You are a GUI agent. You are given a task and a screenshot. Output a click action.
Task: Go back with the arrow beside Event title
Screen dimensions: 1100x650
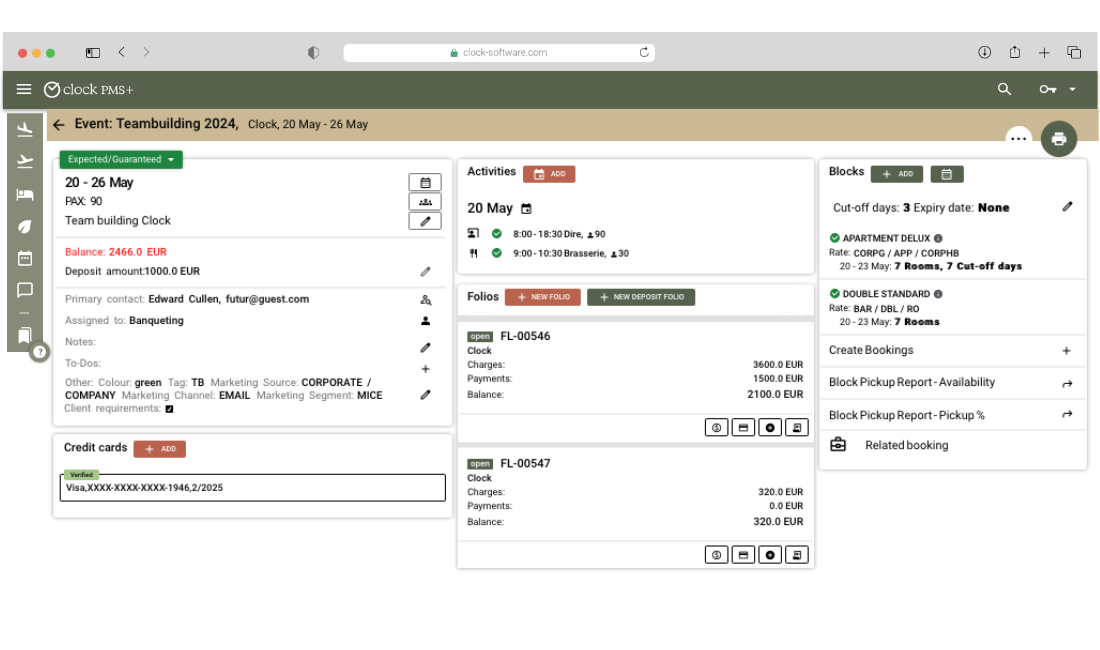[59, 125]
